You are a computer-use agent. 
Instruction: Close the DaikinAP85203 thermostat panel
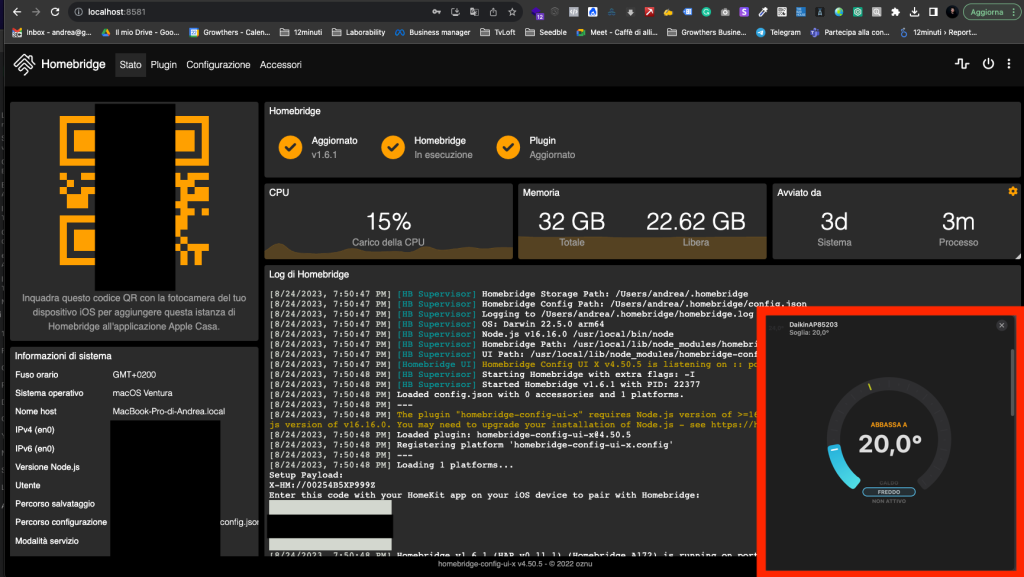pyautogui.click(x=1002, y=325)
